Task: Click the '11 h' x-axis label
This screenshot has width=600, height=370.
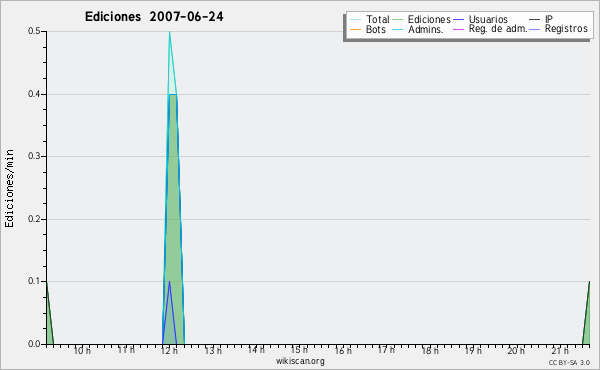Action: point(126,350)
